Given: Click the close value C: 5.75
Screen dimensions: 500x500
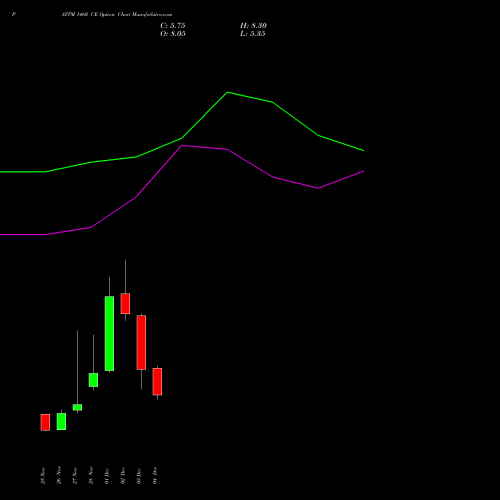Looking at the screenshot, I should (173, 26).
